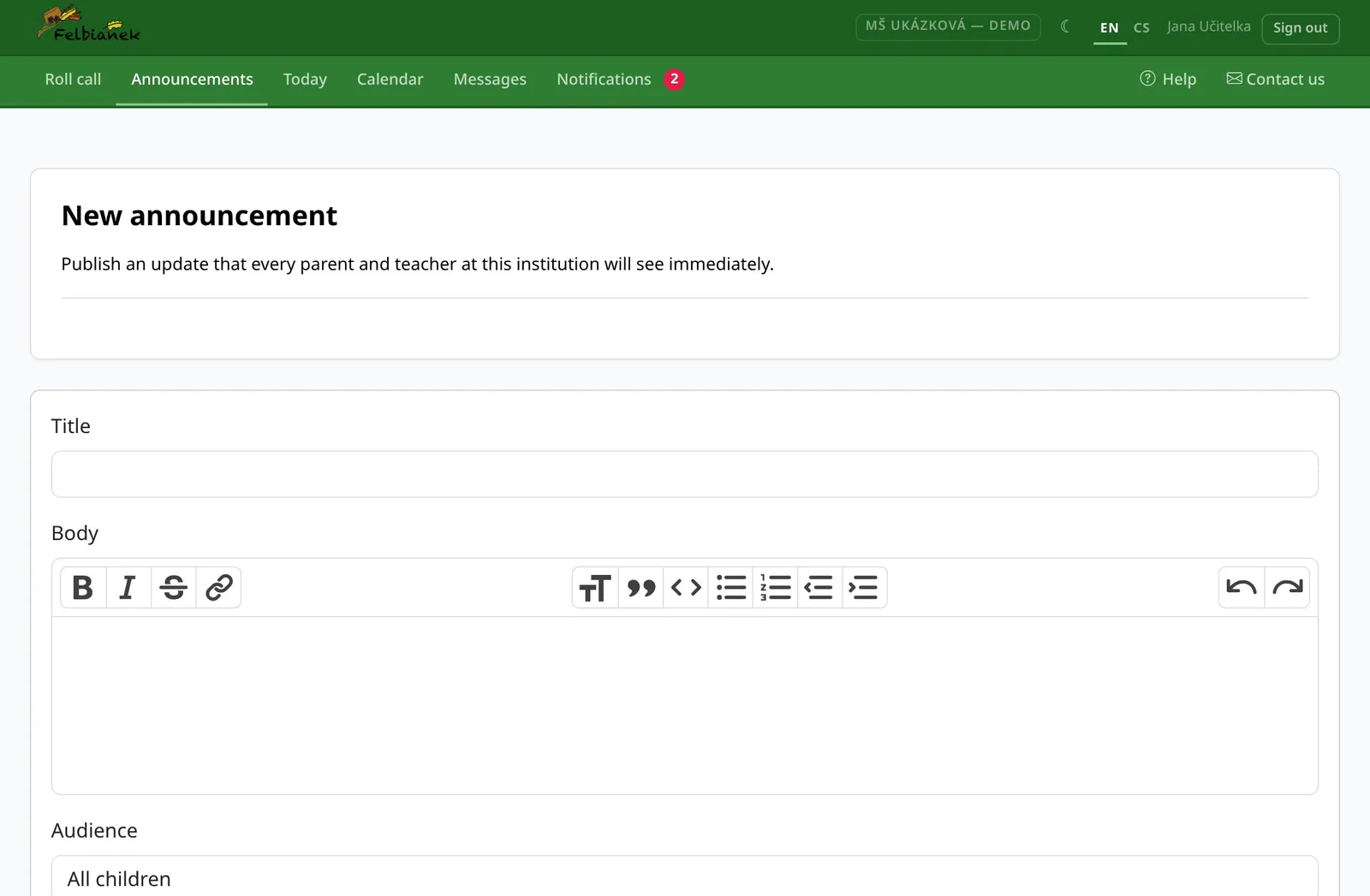Image resolution: width=1370 pixels, height=896 pixels.
Task: Redo the last editor change
Action: [x=1287, y=588]
